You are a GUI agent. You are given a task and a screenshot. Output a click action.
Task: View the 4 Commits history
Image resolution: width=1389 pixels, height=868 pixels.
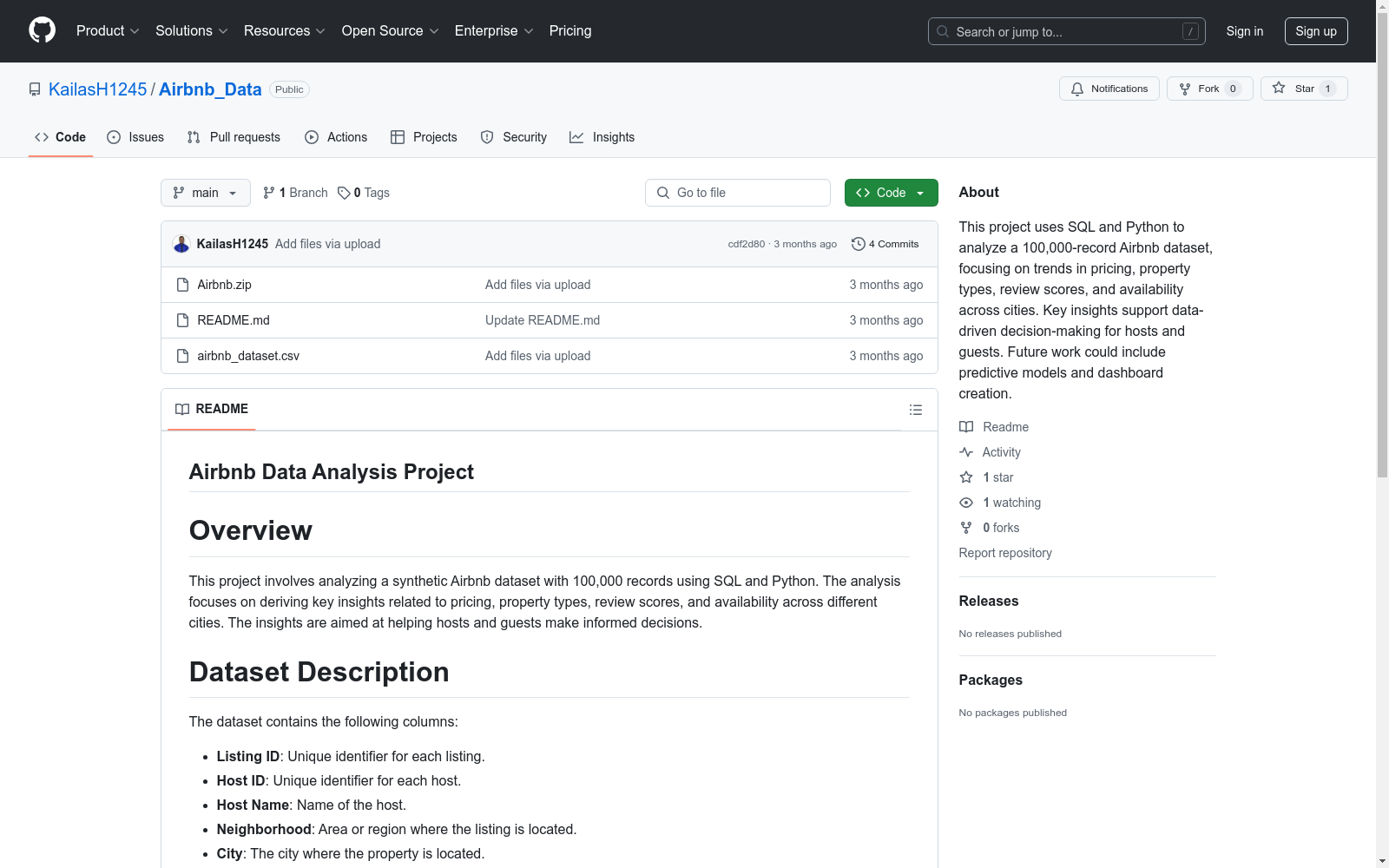[x=885, y=244]
